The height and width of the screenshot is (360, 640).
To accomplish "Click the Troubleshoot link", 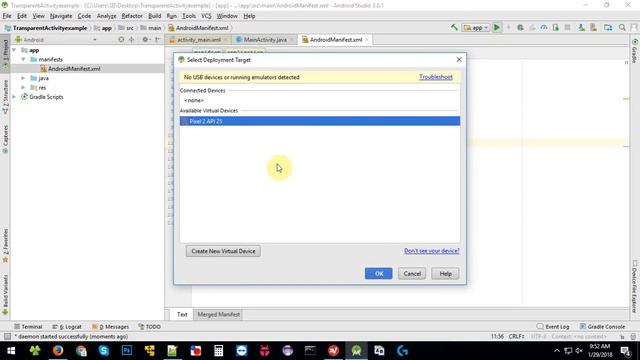I will click(x=436, y=77).
